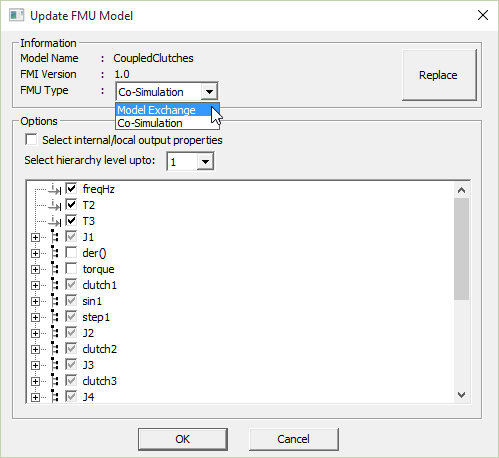Open the hierarchy level dropdown

click(x=205, y=162)
